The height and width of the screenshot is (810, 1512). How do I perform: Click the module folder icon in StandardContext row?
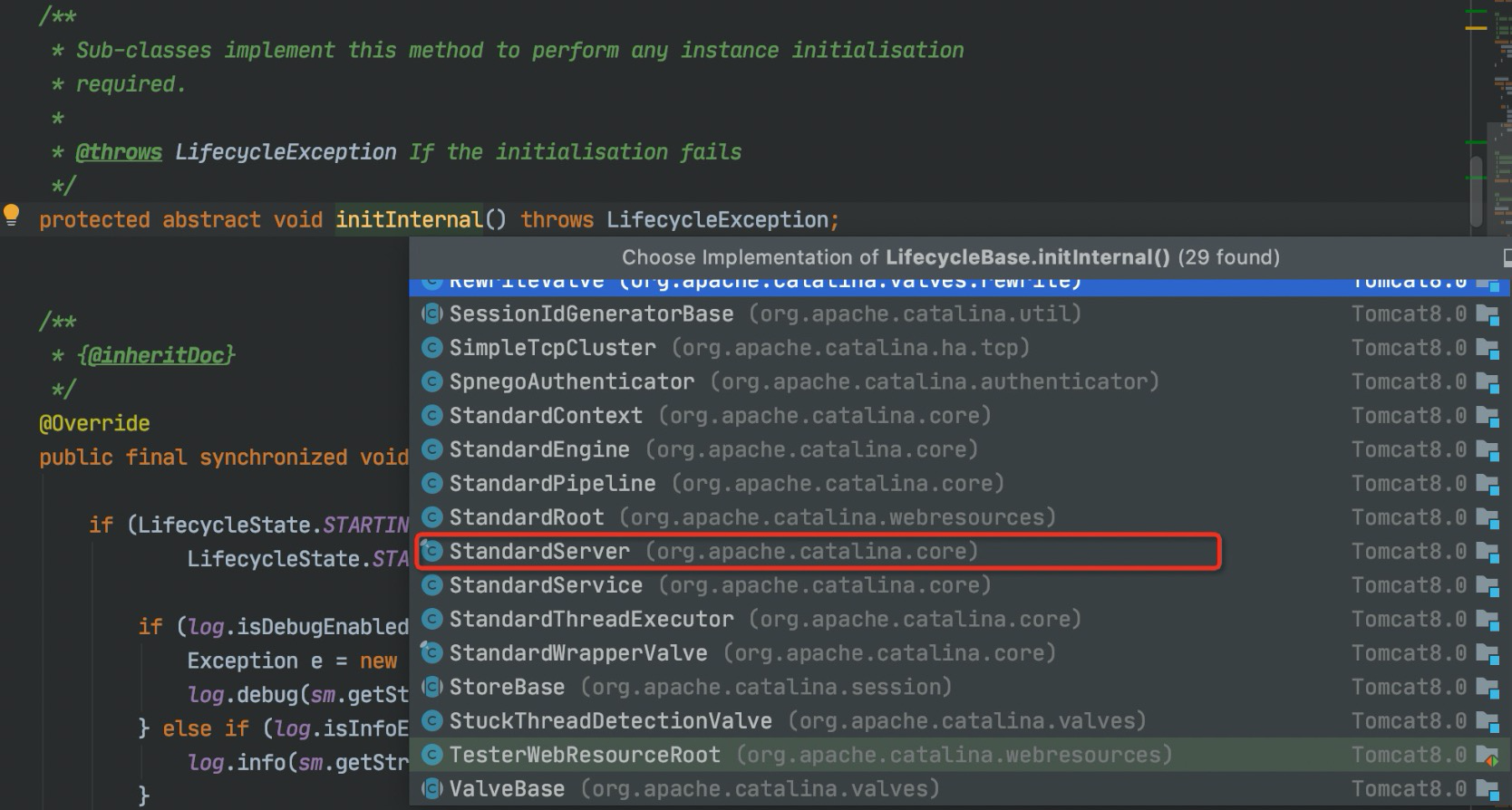[1488, 417]
